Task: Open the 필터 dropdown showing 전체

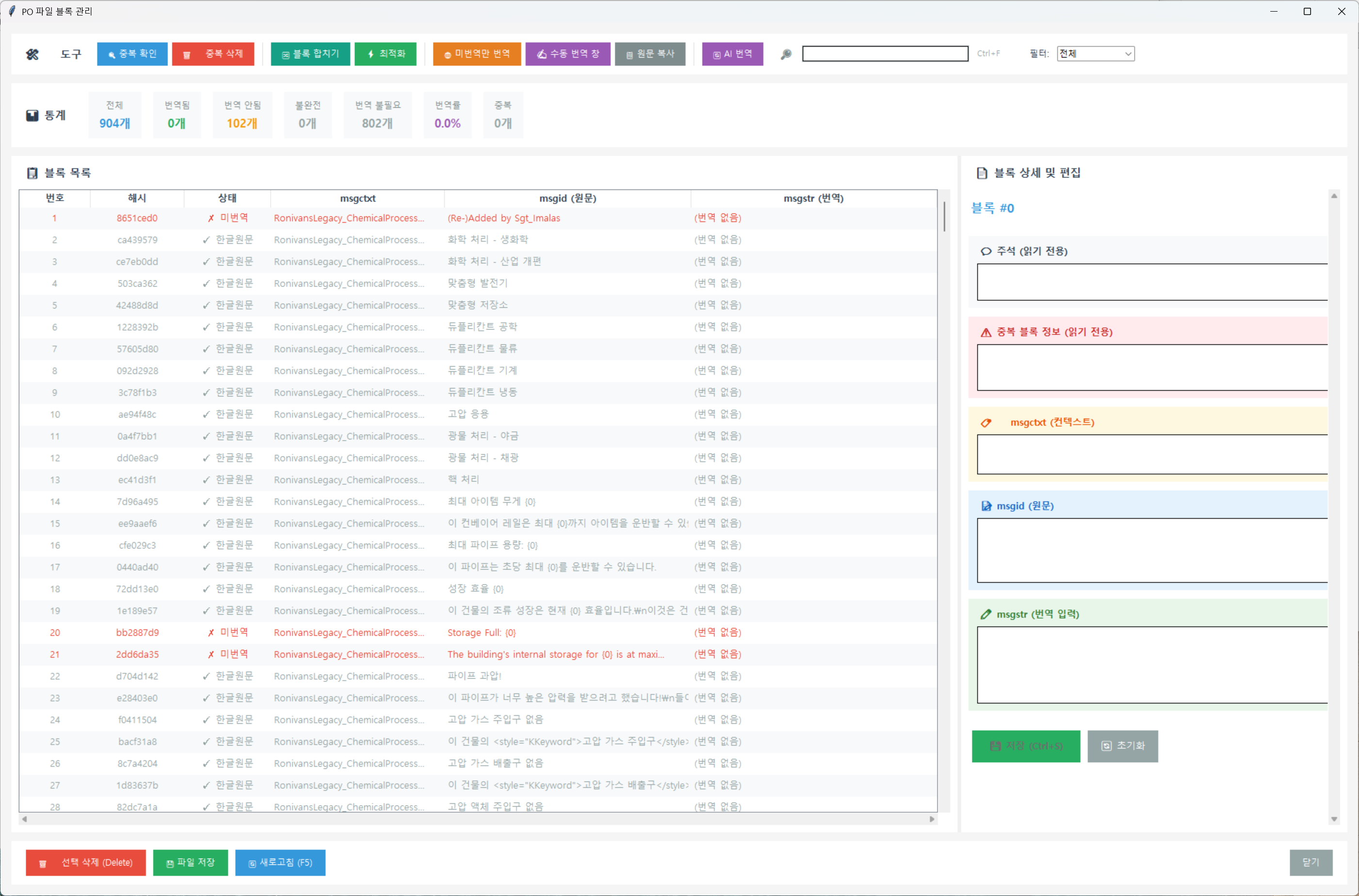Action: 1095,54
